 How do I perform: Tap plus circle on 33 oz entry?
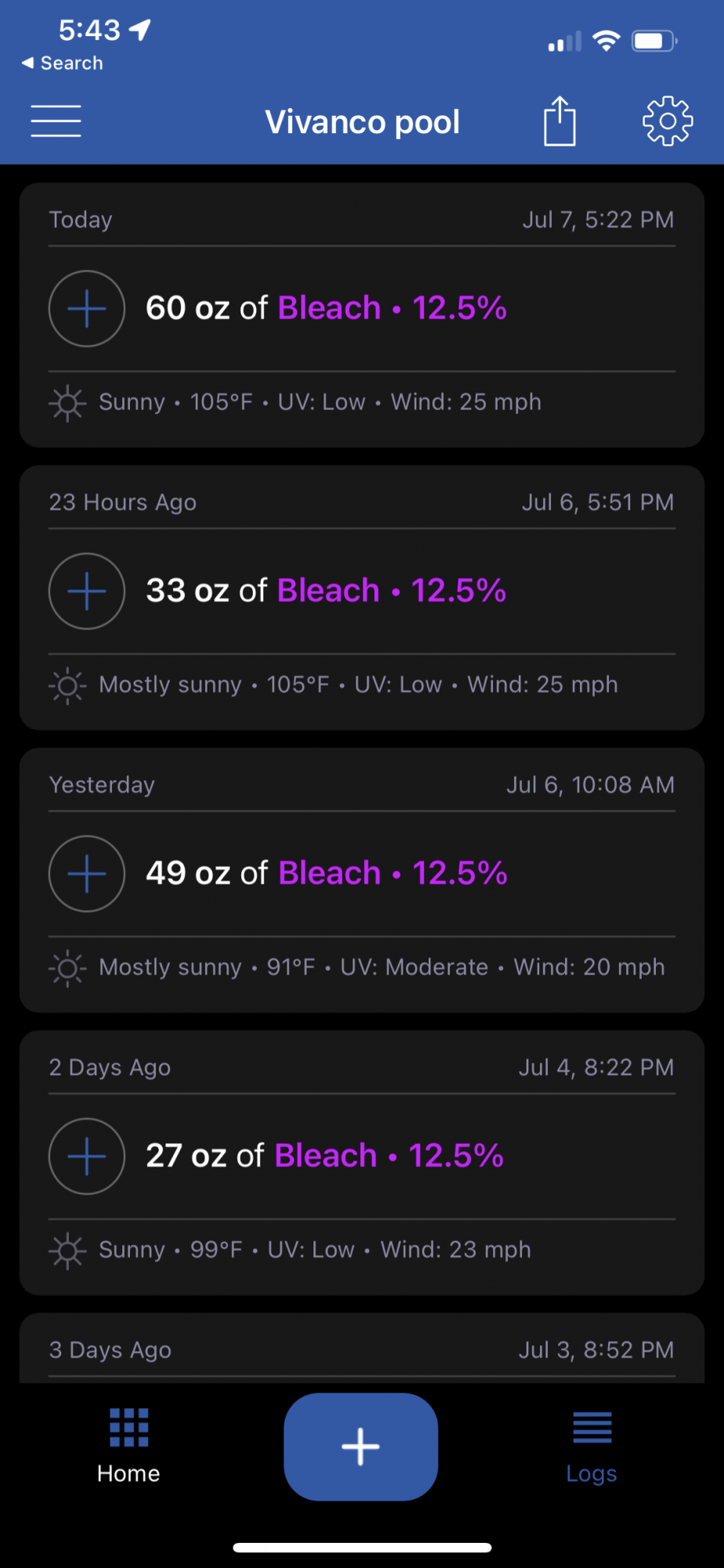click(x=87, y=591)
